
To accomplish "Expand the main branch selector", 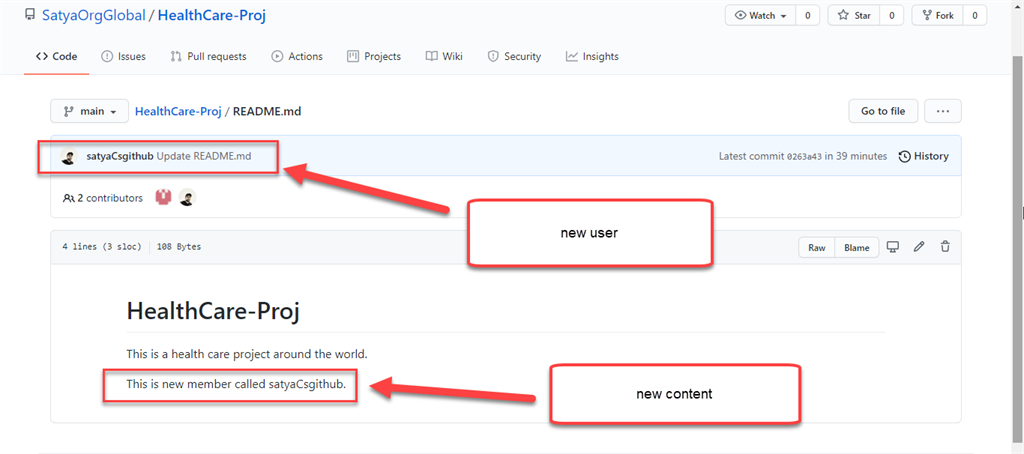I will [x=89, y=111].
